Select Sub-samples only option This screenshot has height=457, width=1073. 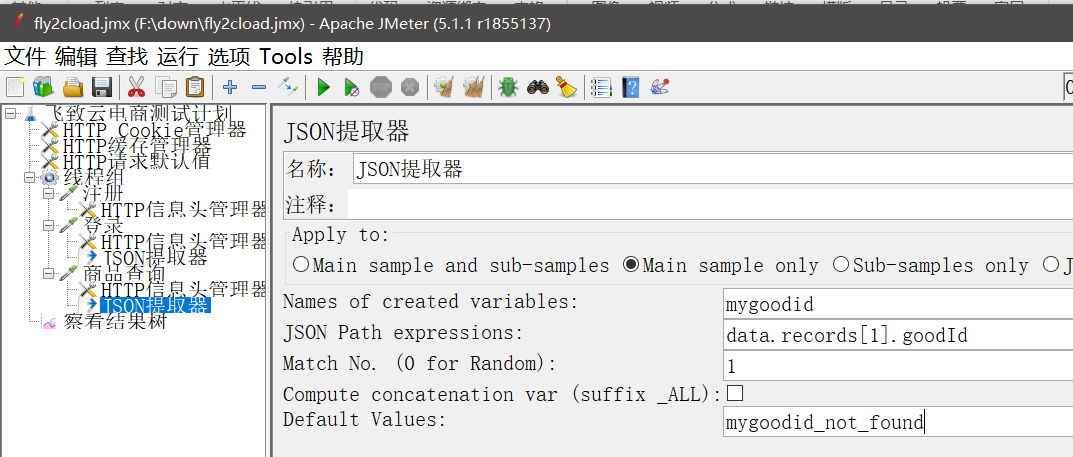931,265
